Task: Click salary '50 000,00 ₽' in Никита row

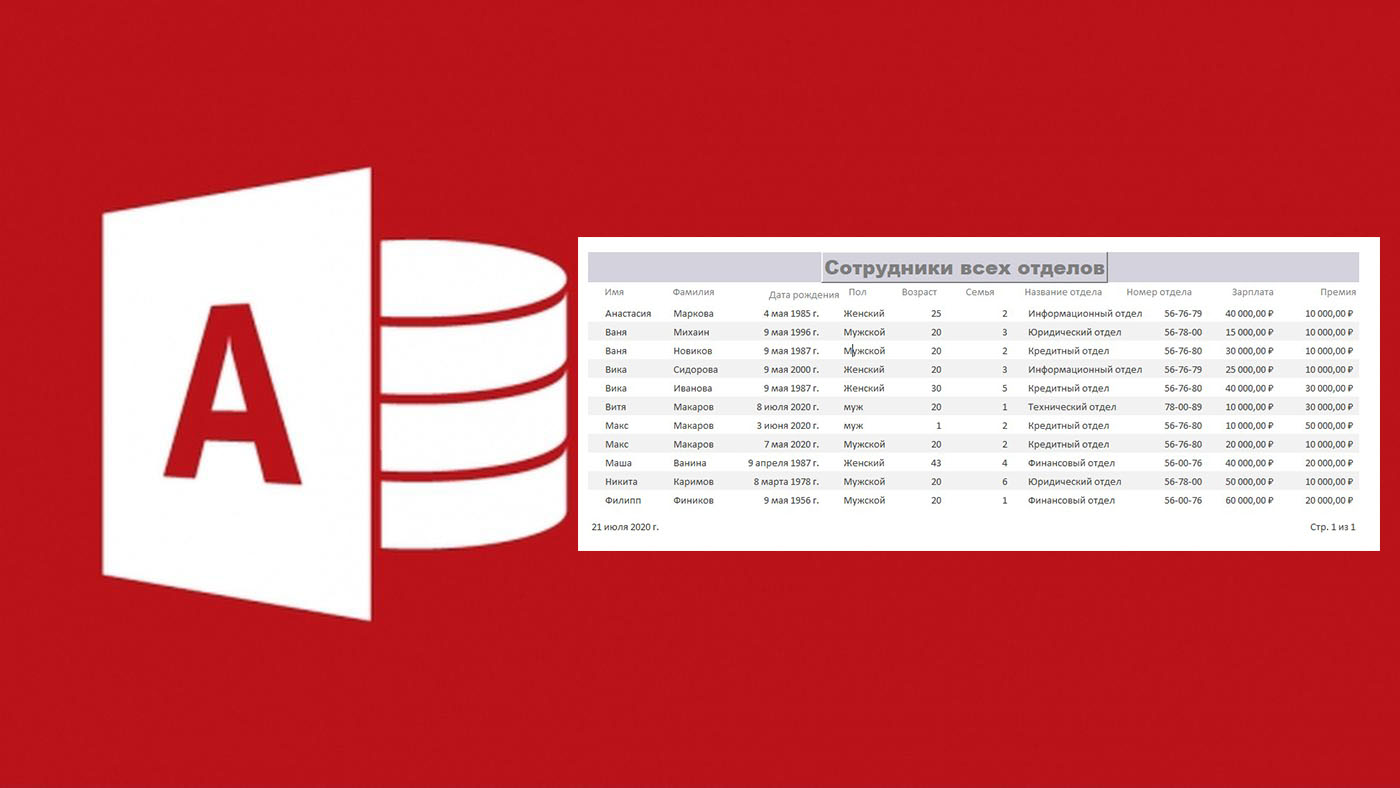Action: (1249, 482)
